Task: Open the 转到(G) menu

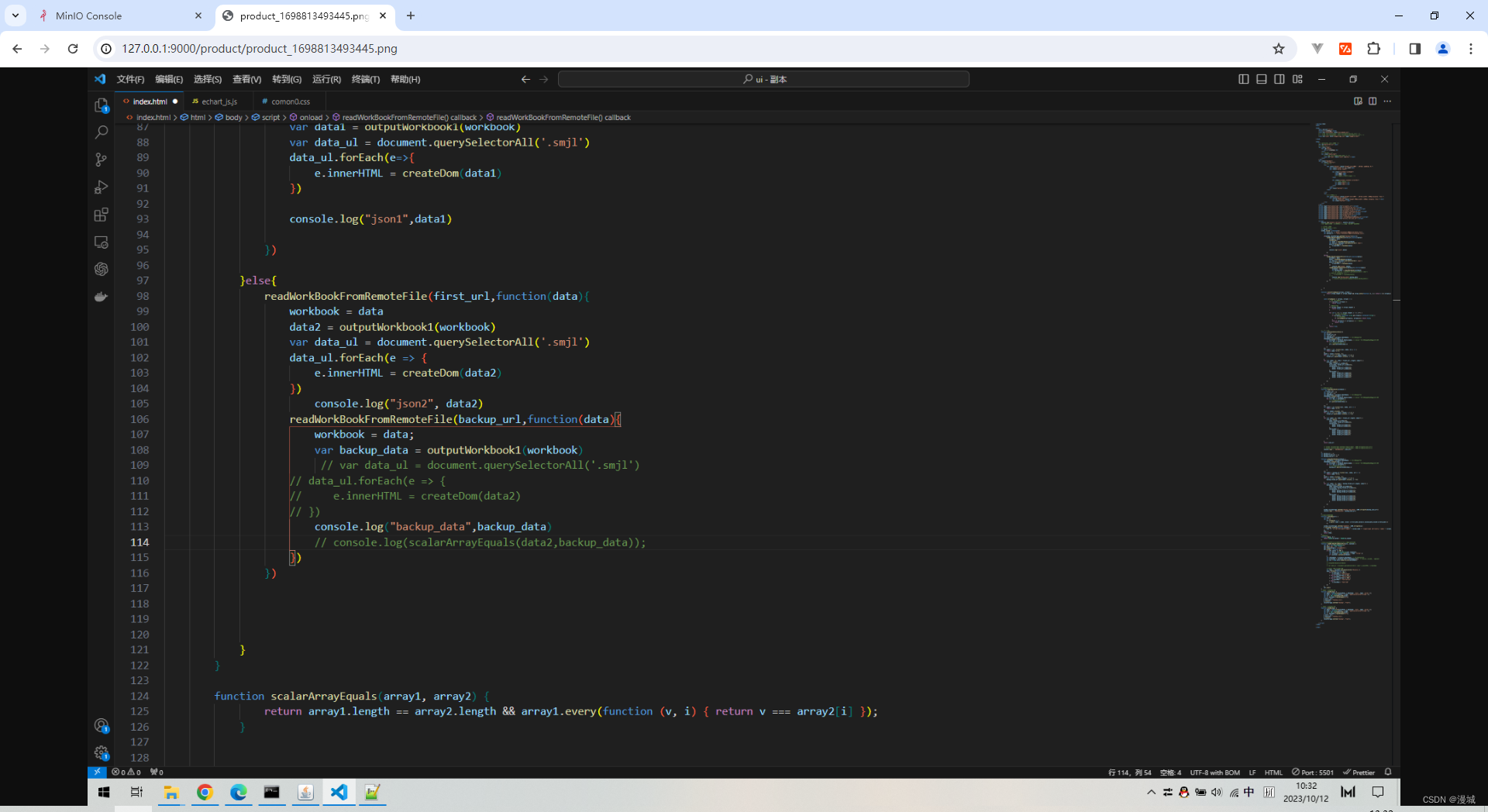Action: click(x=287, y=79)
